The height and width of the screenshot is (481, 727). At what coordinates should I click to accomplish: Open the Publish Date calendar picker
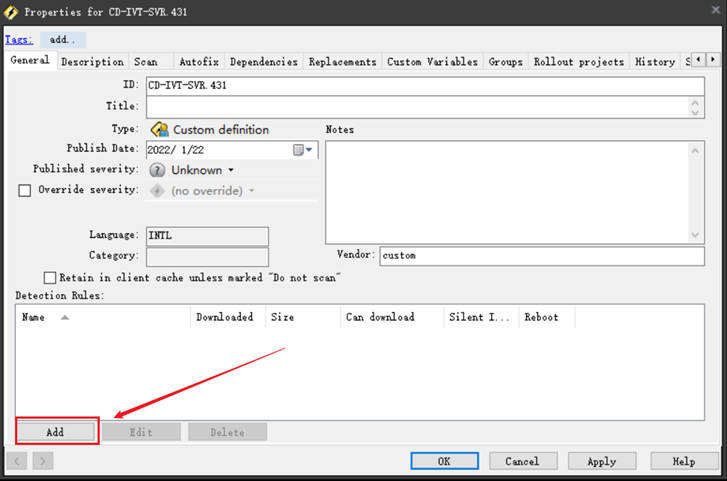pos(303,150)
